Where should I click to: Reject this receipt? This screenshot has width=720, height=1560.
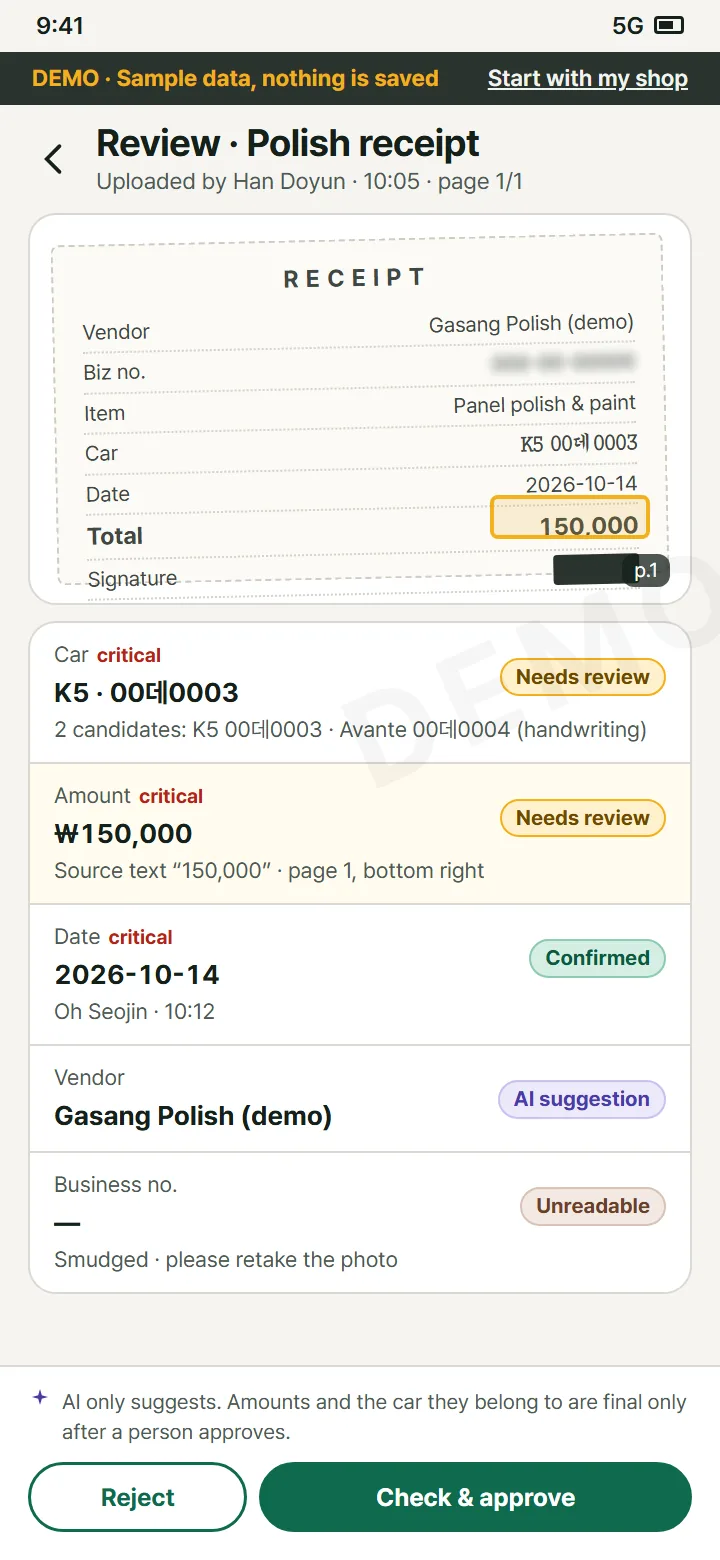137,1497
